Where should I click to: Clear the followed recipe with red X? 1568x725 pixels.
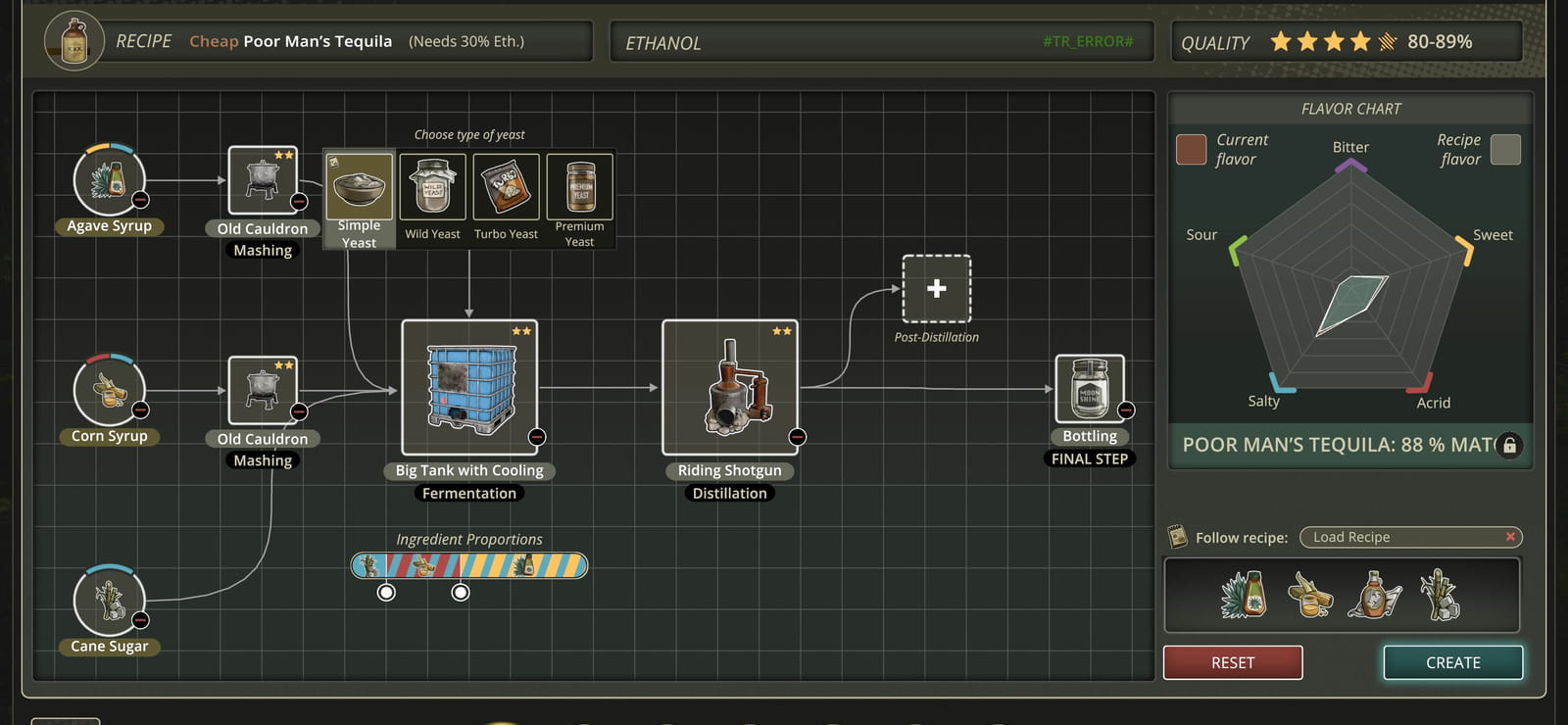tap(1510, 537)
